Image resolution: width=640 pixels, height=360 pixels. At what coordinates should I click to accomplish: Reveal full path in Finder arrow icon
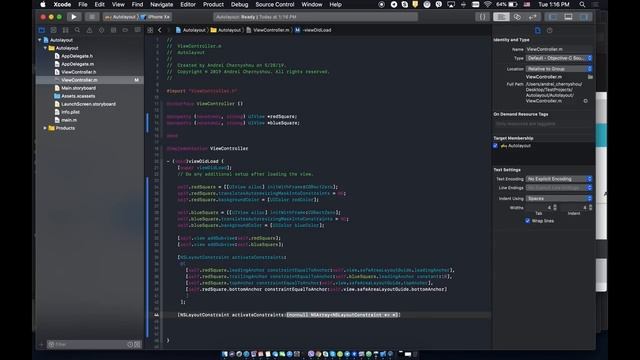pyautogui.click(x=586, y=101)
